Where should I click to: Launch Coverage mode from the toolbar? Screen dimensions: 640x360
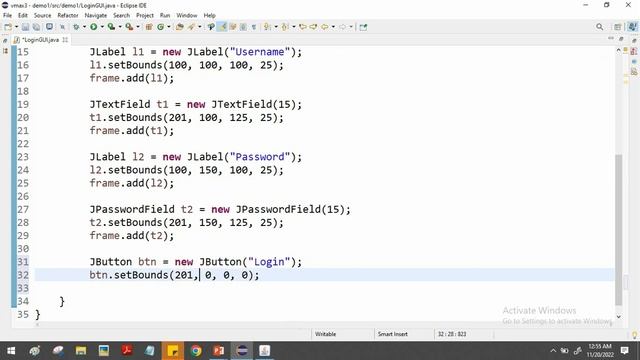pyautogui.click(x=111, y=27)
